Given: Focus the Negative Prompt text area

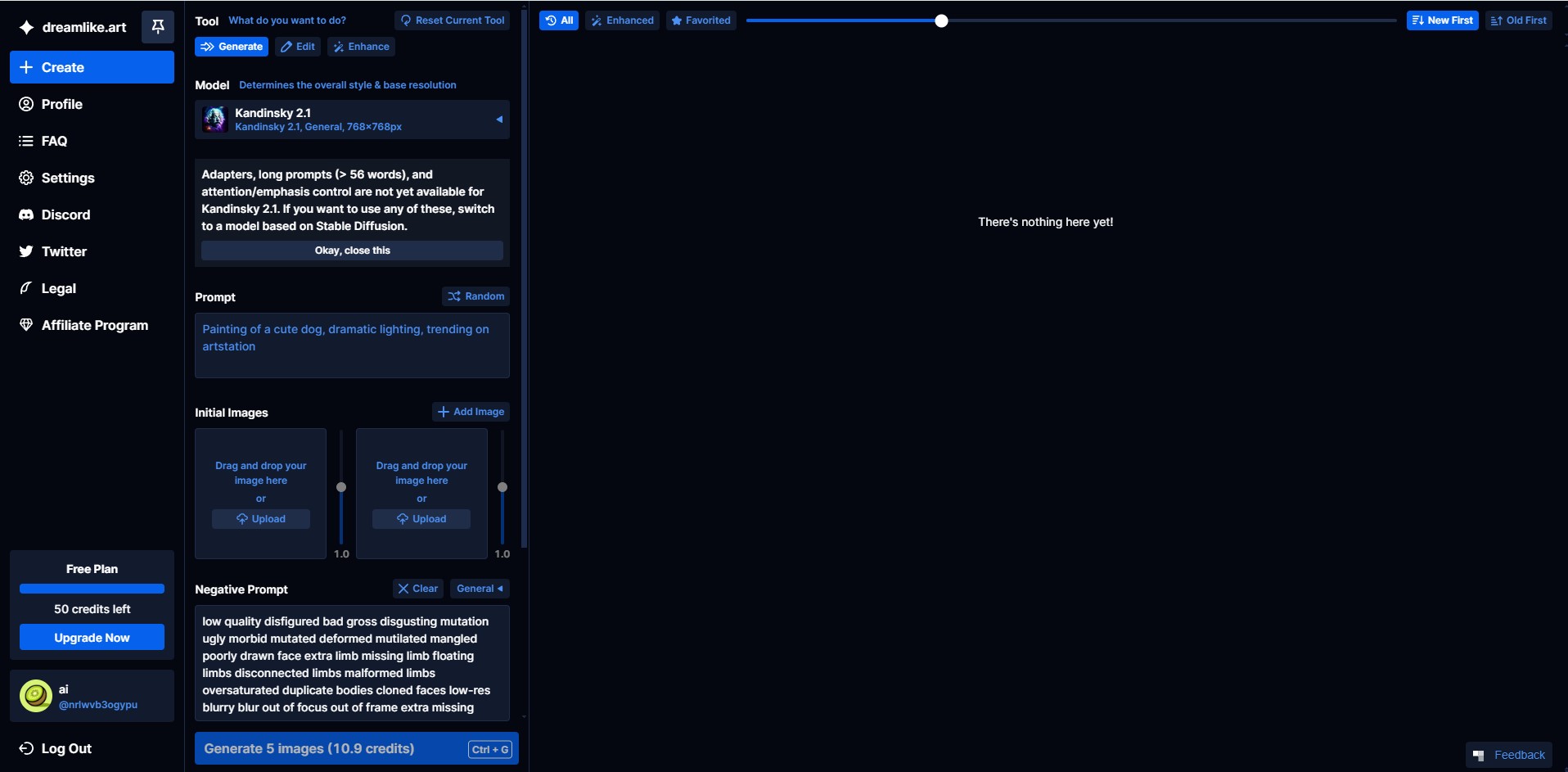Looking at the screenshot, I should point(352,663).
